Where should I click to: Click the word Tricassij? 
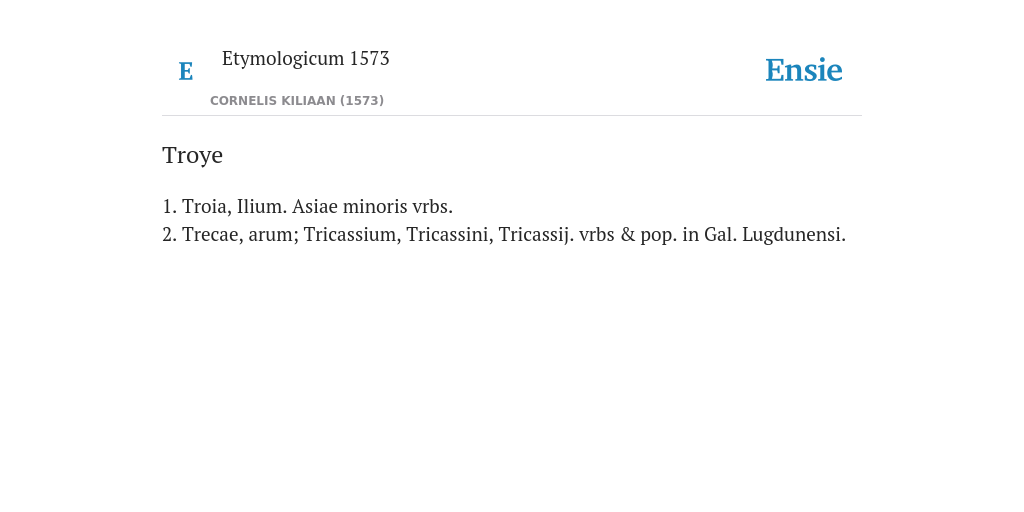[537, 234]
